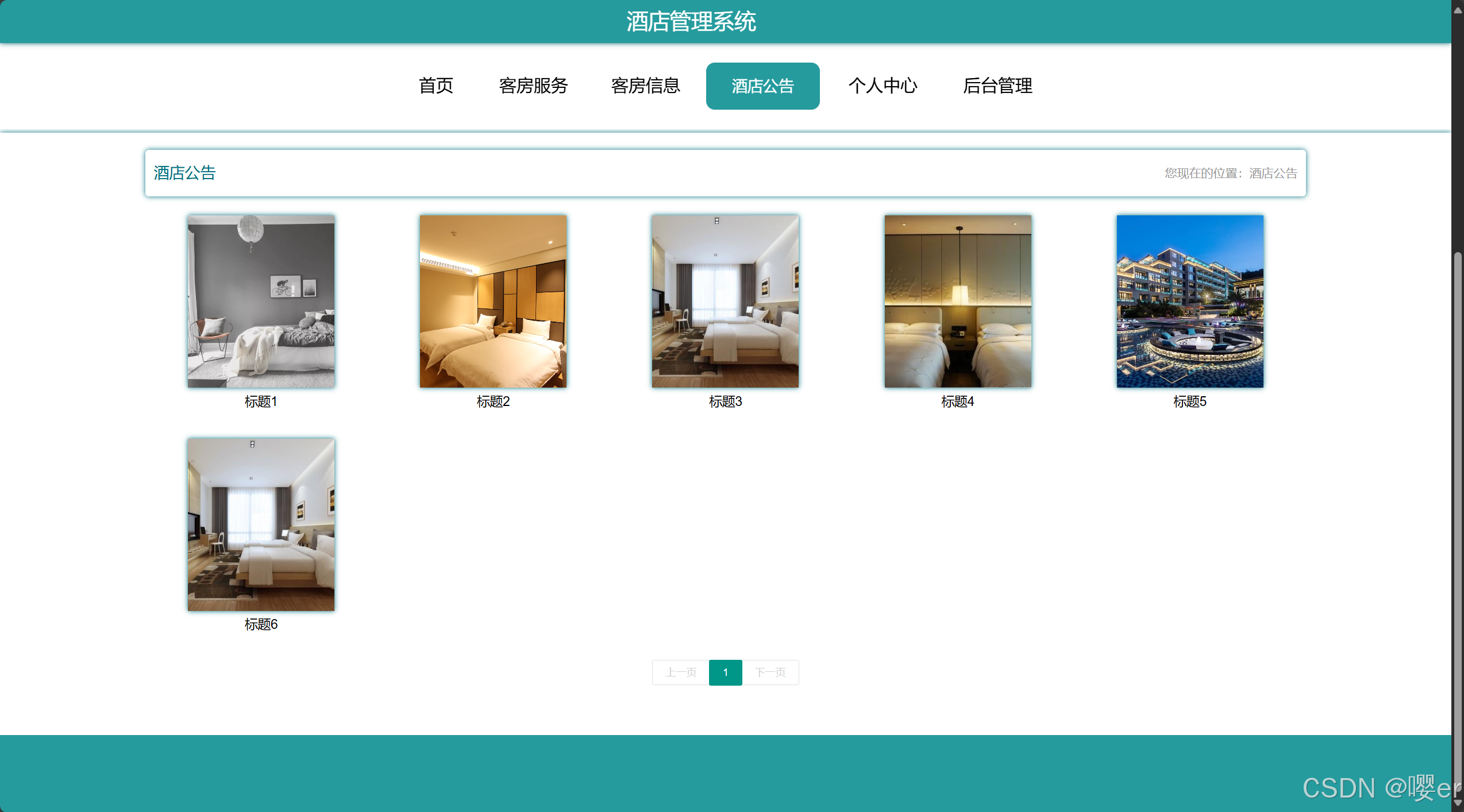
Task: Click the 酒店管理系统 site title
Action: pyautogui.click(x=691, y=22)
